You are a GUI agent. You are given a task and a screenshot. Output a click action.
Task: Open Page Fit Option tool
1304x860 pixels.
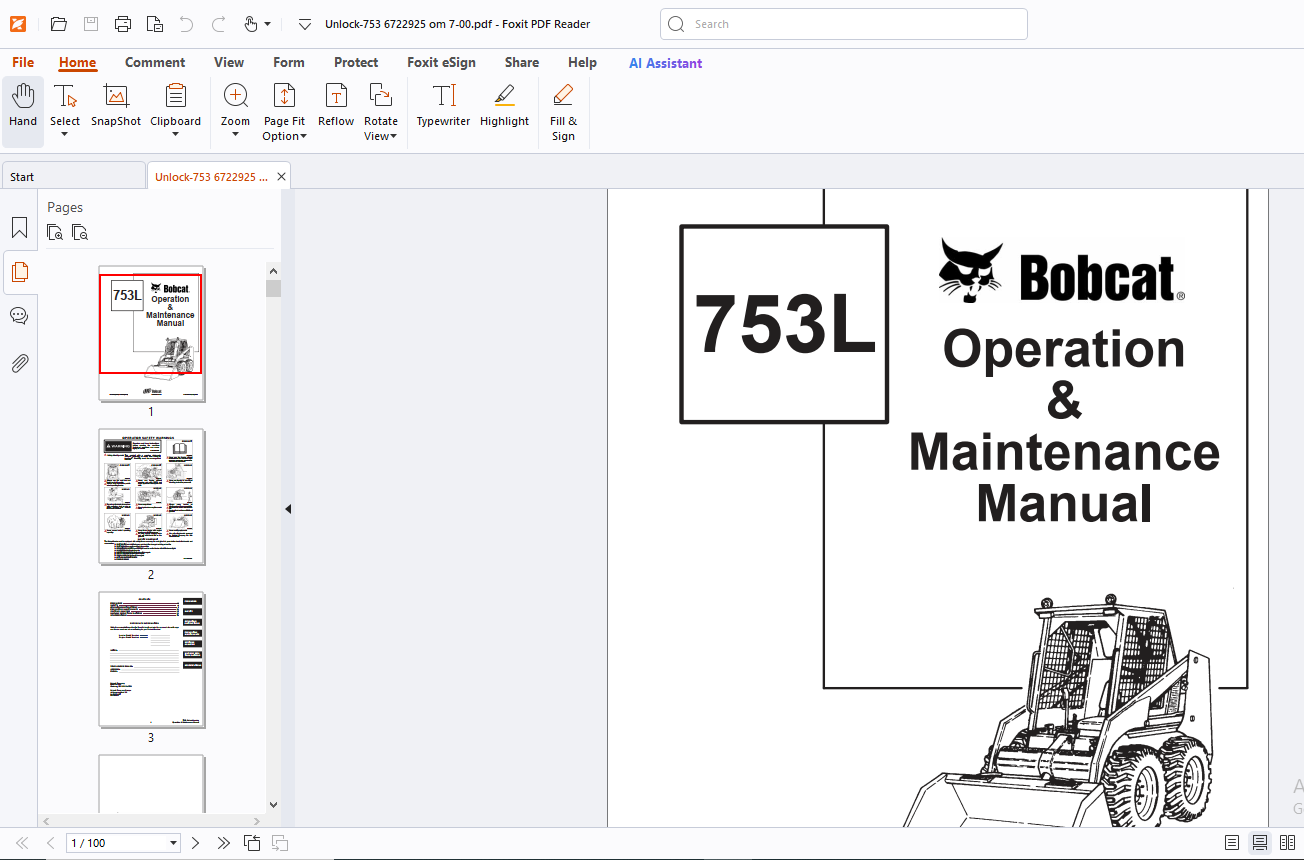pyautogui.click(x=284, y=111)
